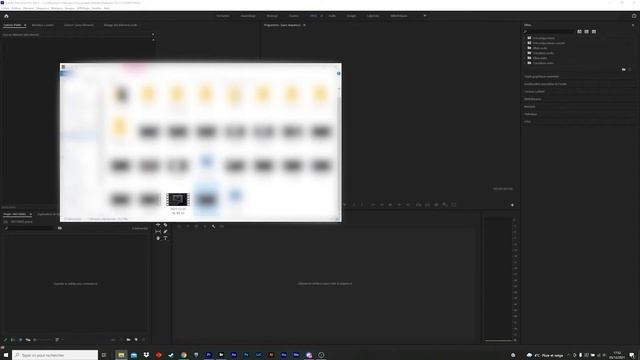This screenshot has height=360, width=640.
Task: Switch Project panel to list view
Action: tap(13, 340)
